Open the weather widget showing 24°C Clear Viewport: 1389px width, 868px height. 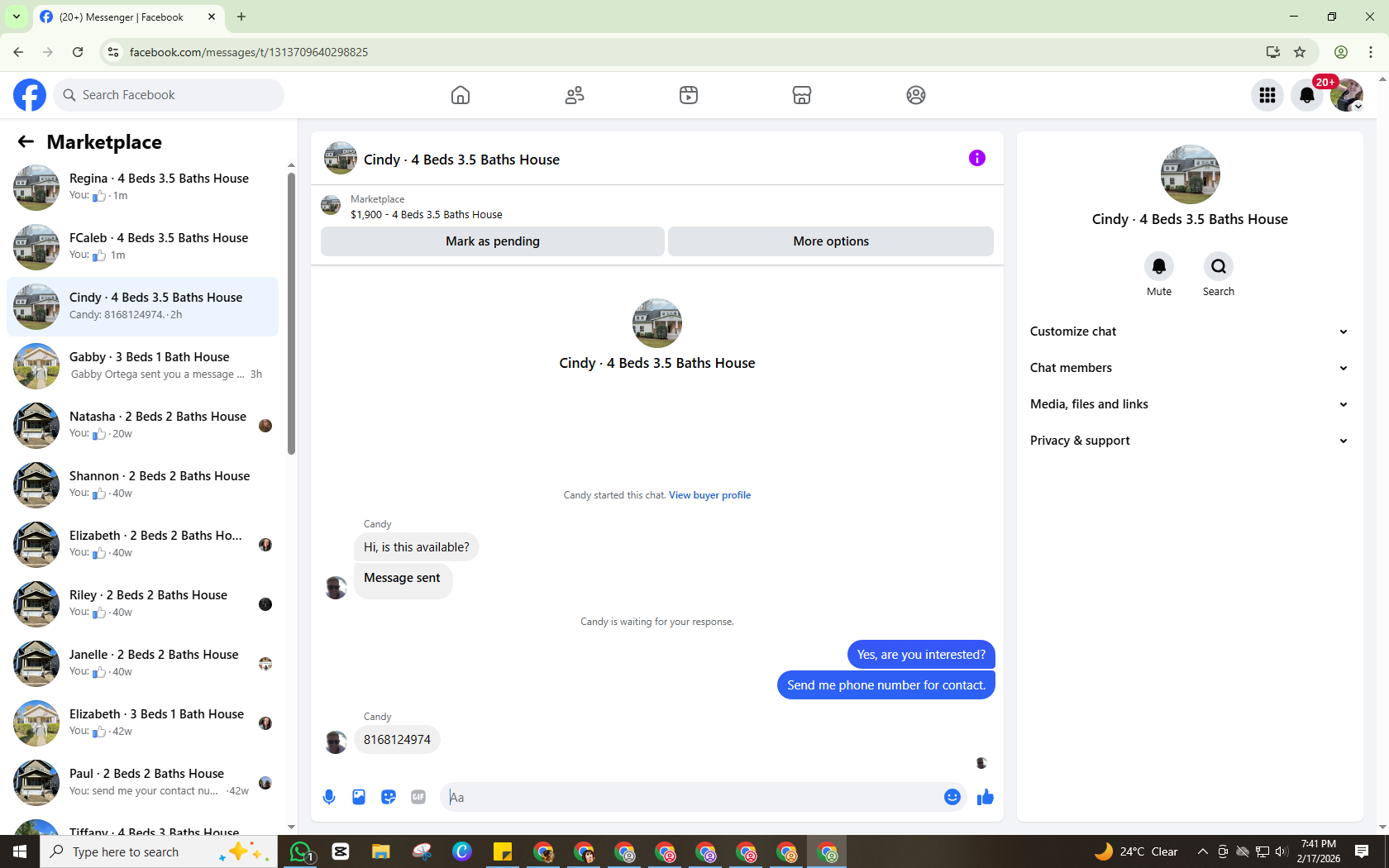[1136, 851]
